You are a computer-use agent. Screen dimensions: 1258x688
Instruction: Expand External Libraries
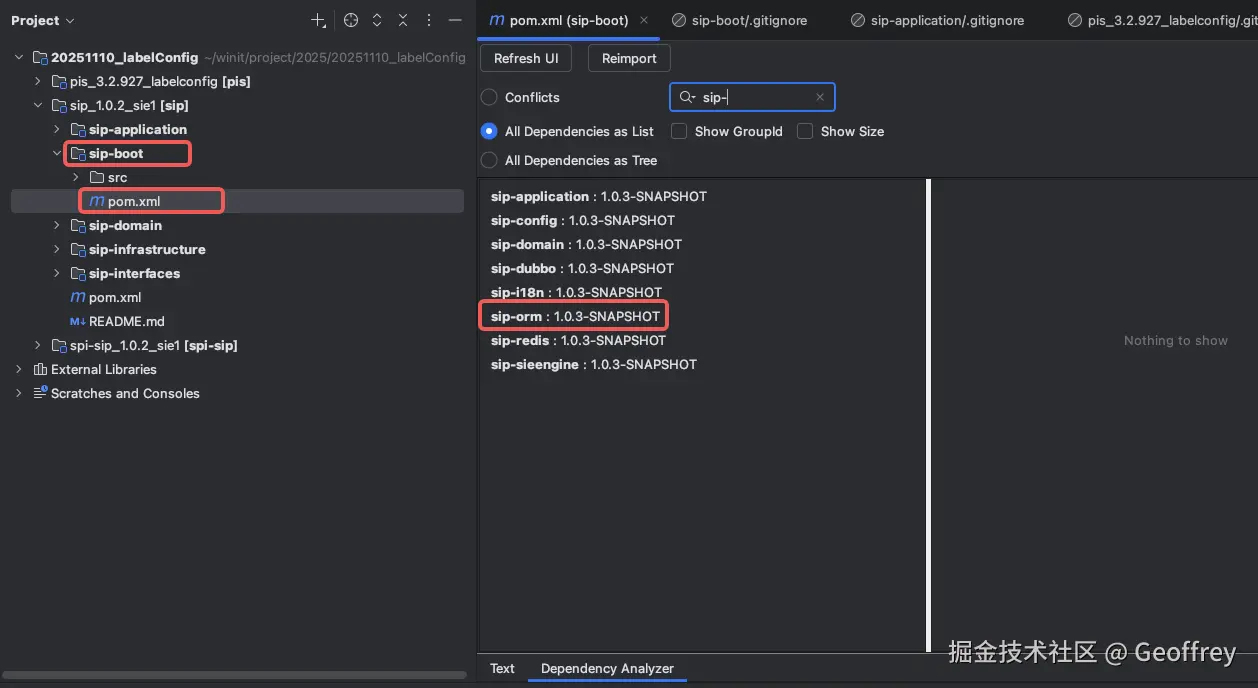coord(19,369)
